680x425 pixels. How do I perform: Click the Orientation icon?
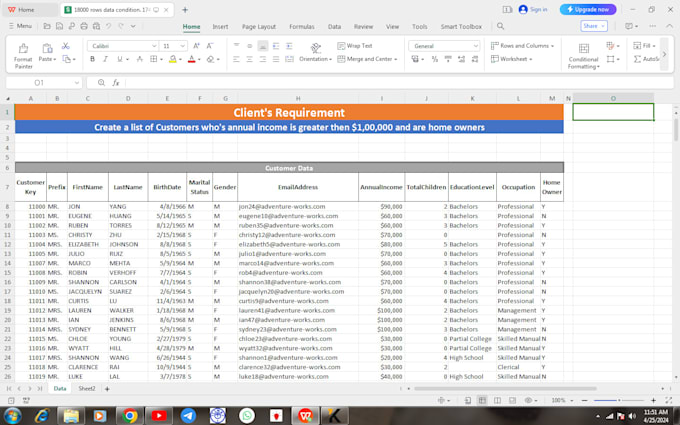pos(316,48)
